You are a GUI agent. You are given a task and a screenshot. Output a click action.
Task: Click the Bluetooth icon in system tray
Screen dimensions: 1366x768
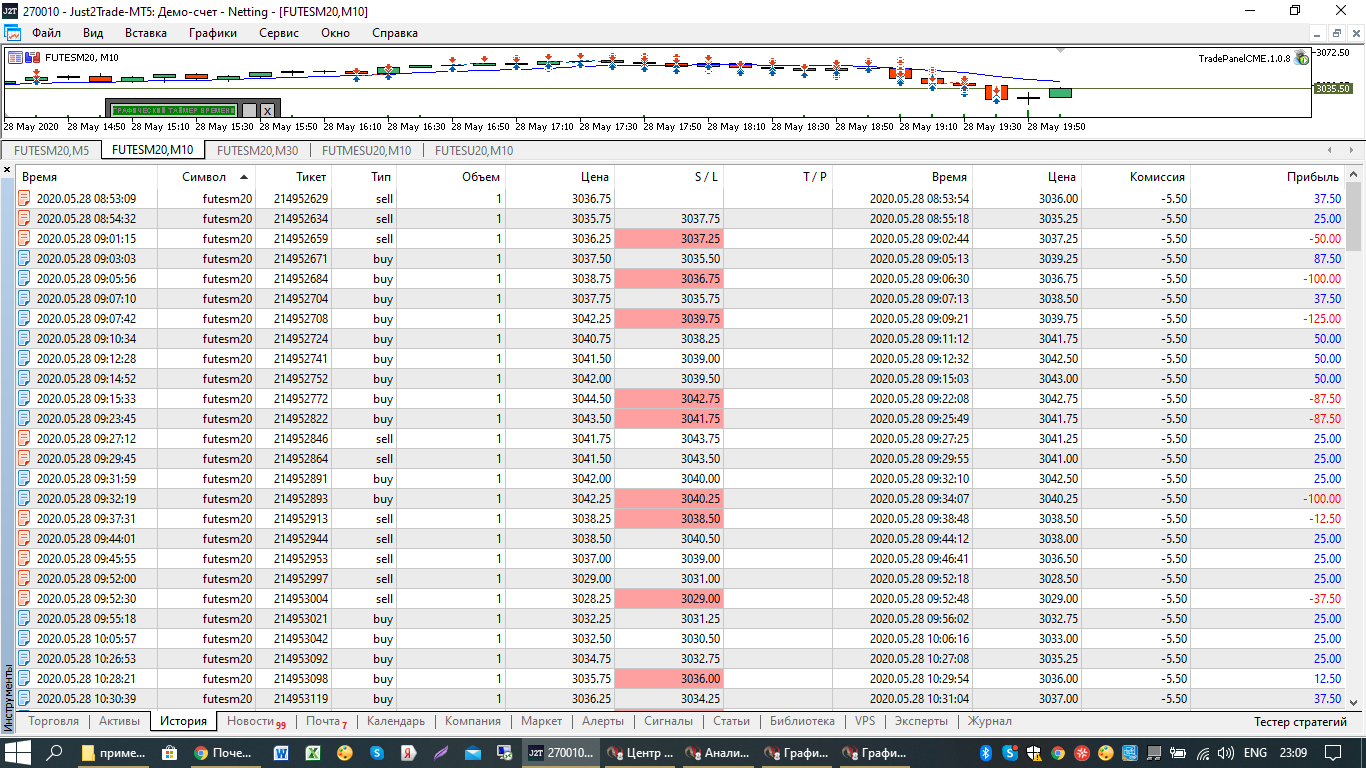(984, 752)
